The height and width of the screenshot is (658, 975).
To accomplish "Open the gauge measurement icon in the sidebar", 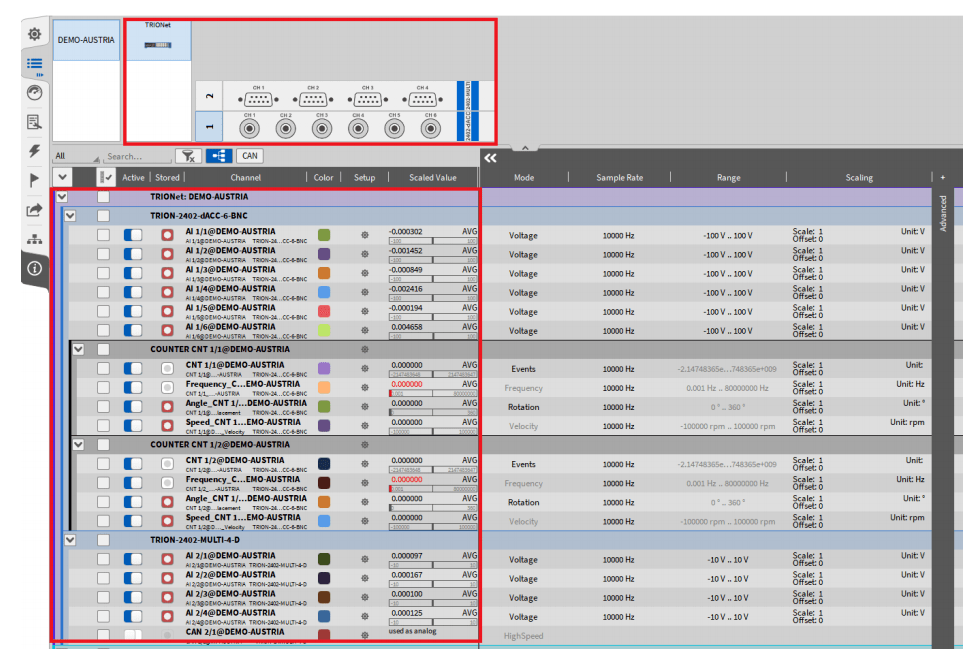I will 34,92.
